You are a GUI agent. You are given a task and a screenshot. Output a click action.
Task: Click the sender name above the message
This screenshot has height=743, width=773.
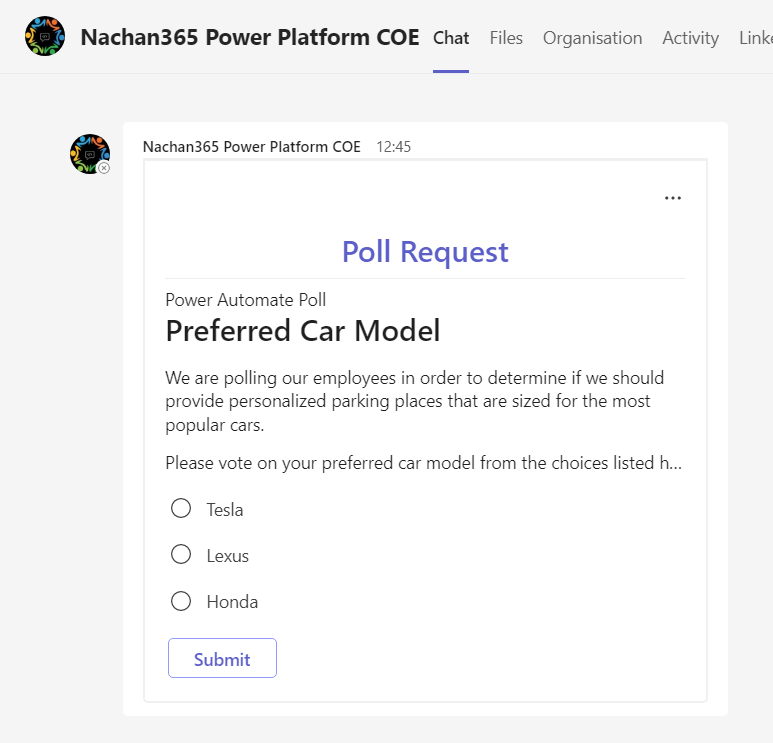click(x=252, y=147)
